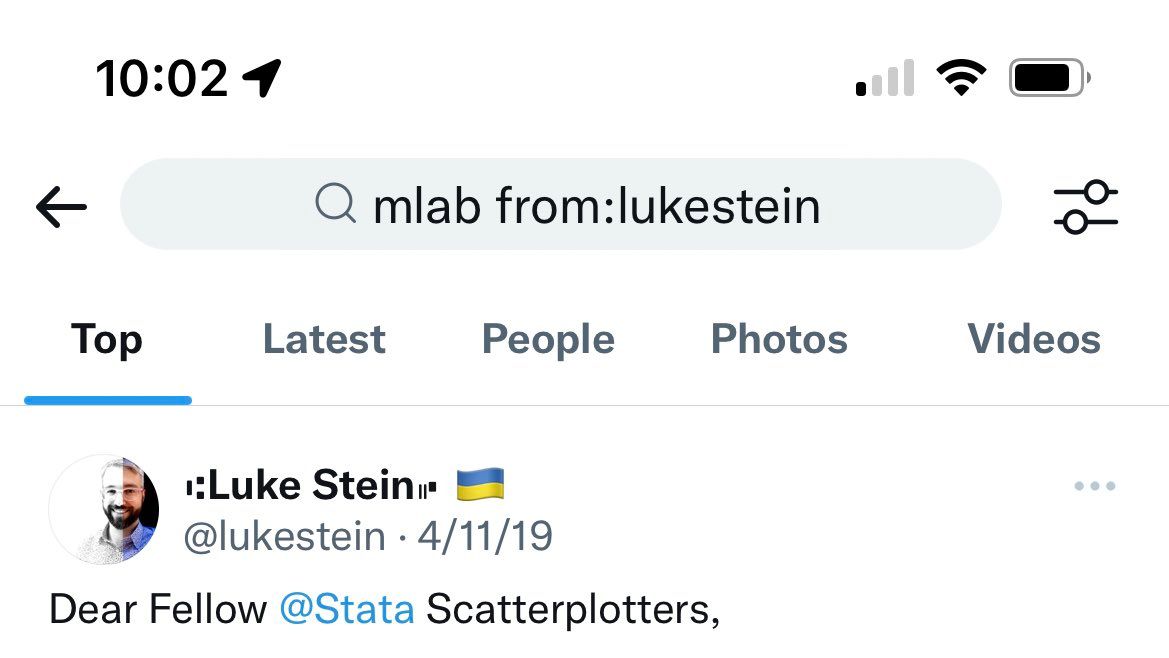1169x658 pixels.
Task: Open the Luke Stein display name
Action: pyautogui.click(x=312, y=486)
